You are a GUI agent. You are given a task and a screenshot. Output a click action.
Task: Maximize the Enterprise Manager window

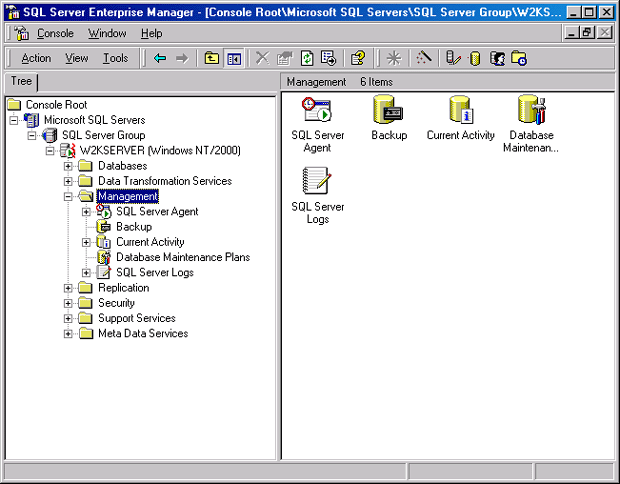pyautogui.click(x=589, y=12)
